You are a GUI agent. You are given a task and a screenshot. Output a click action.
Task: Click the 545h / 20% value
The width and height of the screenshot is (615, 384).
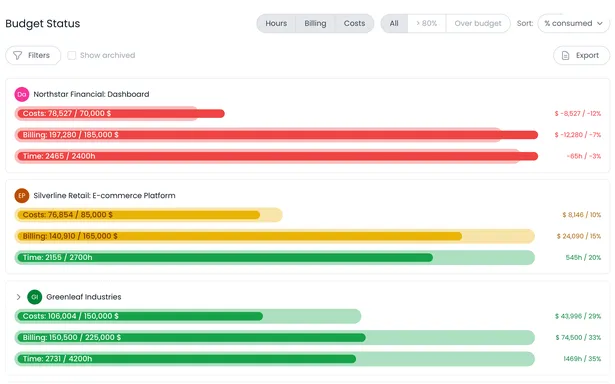point(583,257)
